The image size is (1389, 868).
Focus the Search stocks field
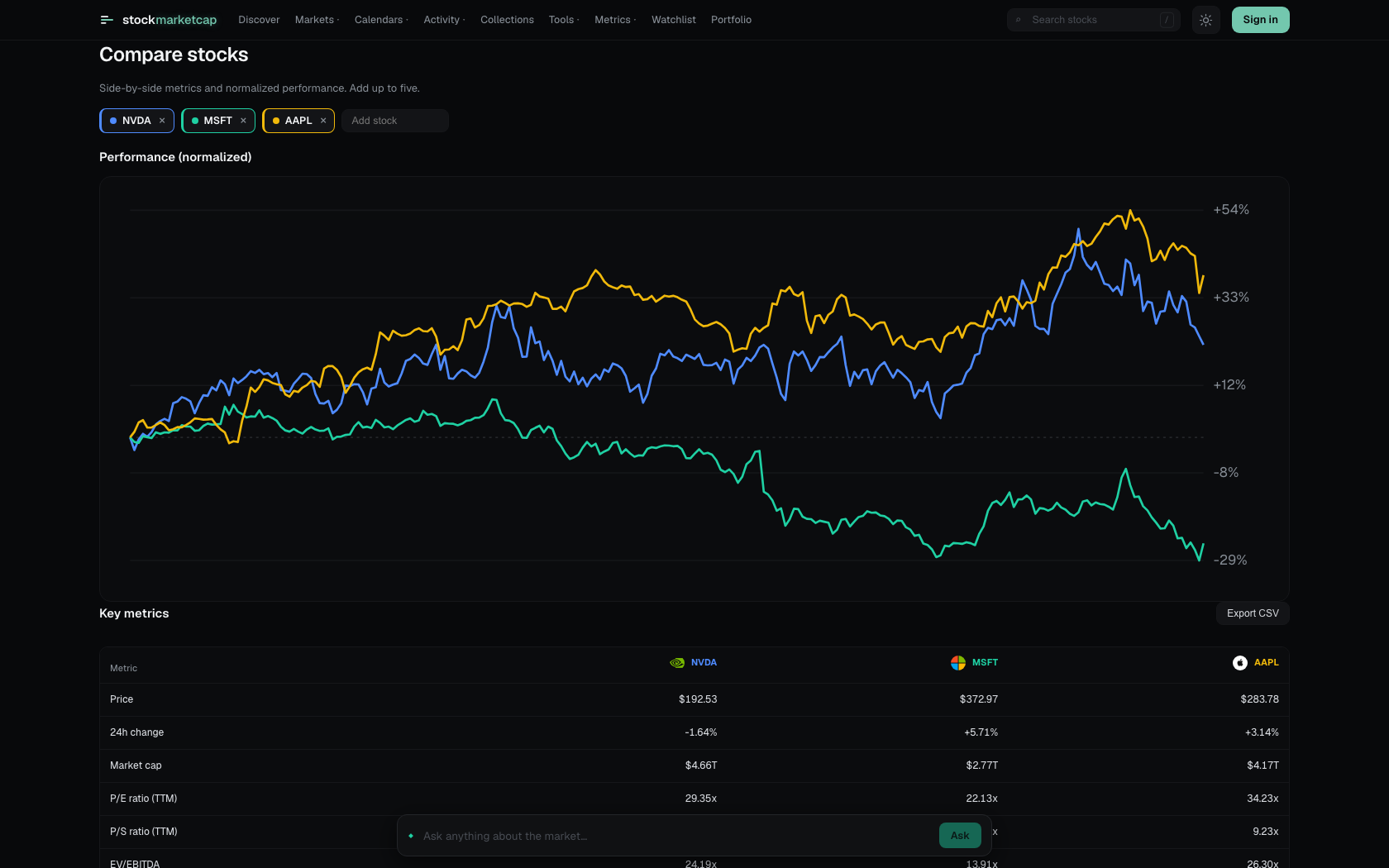1093,20
